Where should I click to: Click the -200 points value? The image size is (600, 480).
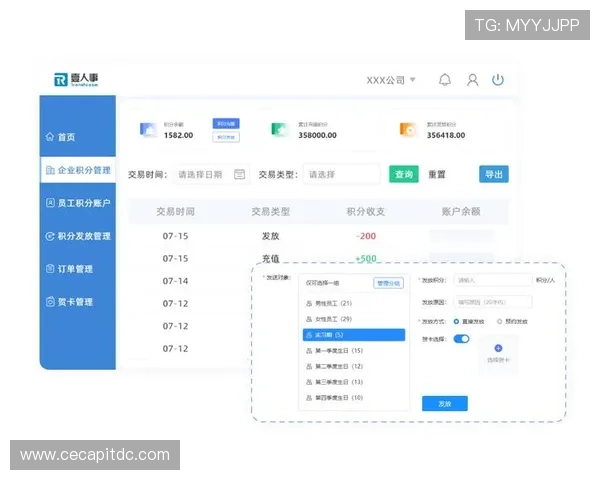coord(366,236)
